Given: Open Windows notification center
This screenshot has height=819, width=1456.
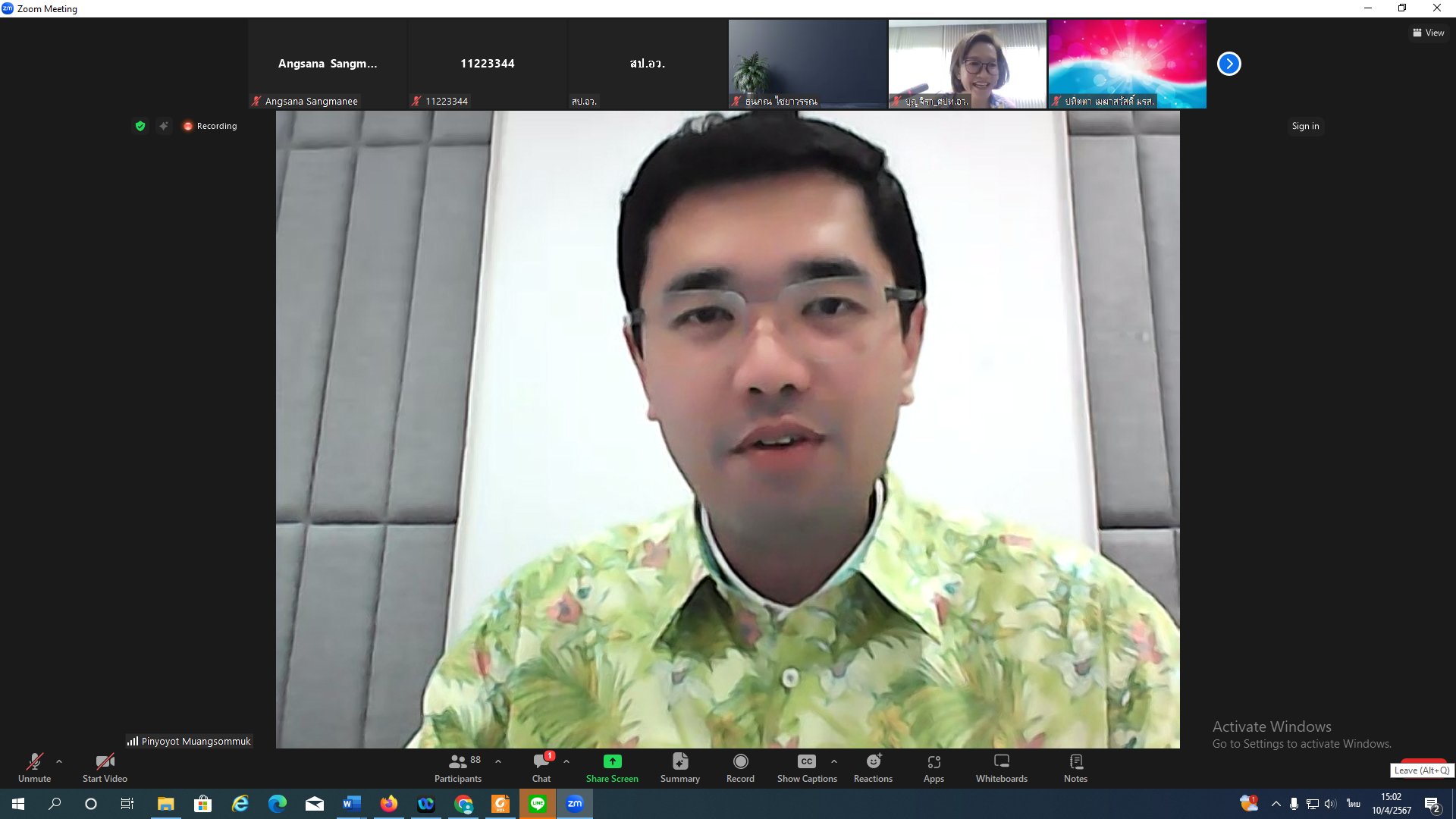Looking at the screenshot, I should click(1432, 804).
